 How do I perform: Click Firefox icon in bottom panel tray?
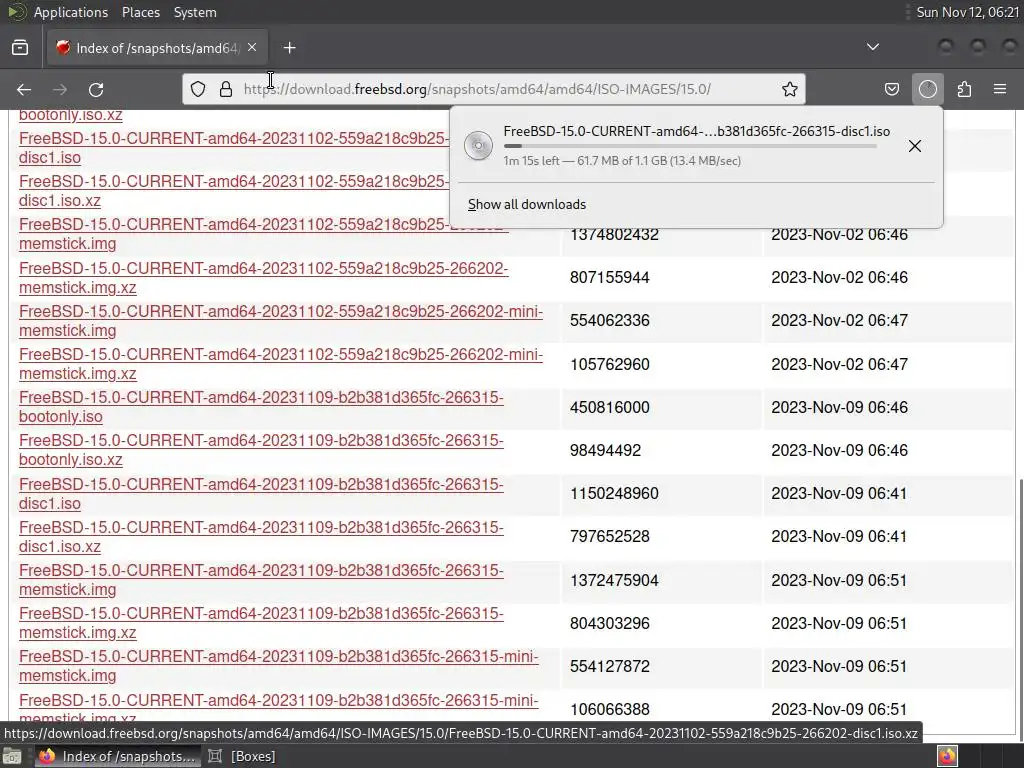[x=948, y=756]
